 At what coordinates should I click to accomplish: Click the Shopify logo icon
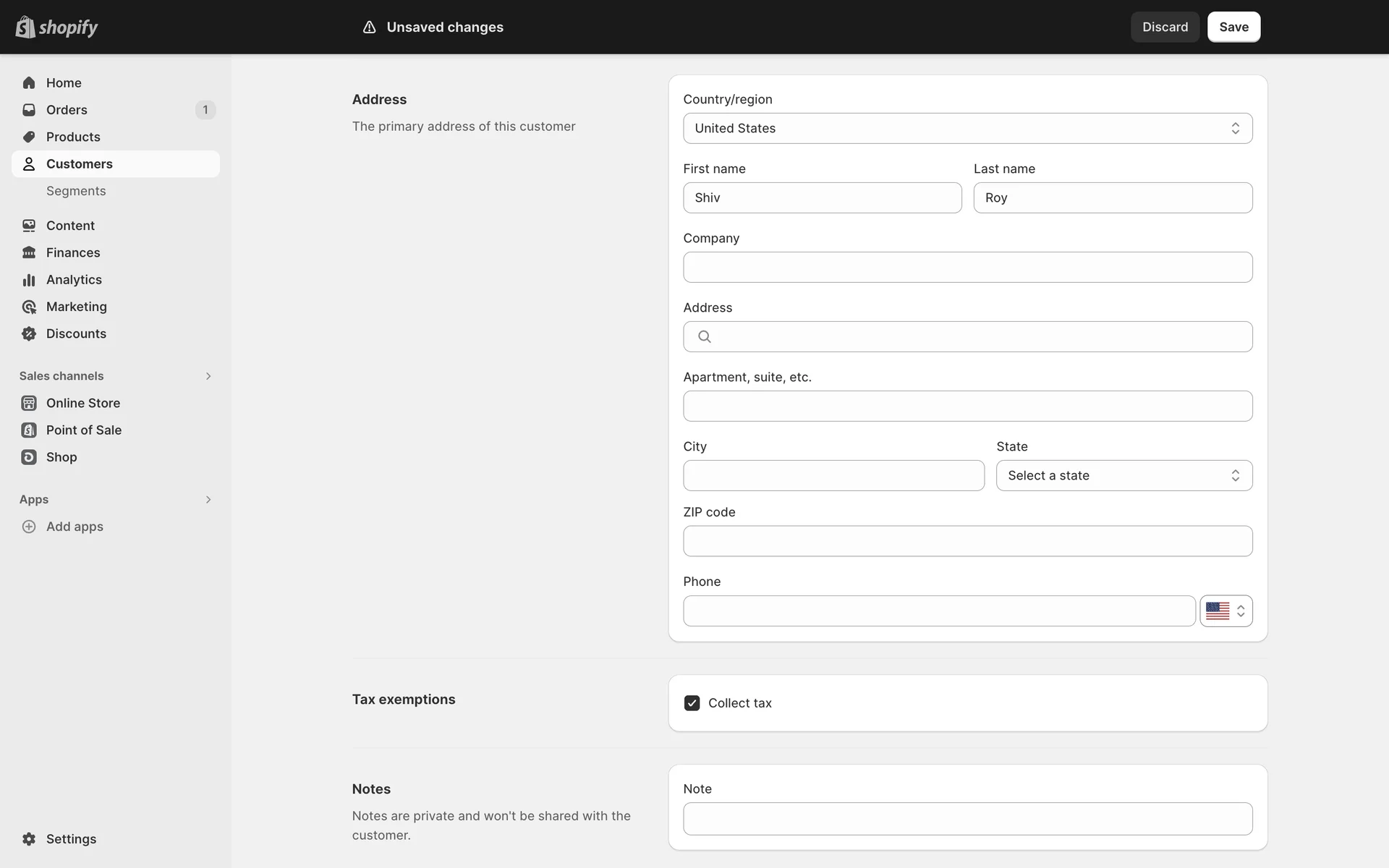(x=25, y=27)
